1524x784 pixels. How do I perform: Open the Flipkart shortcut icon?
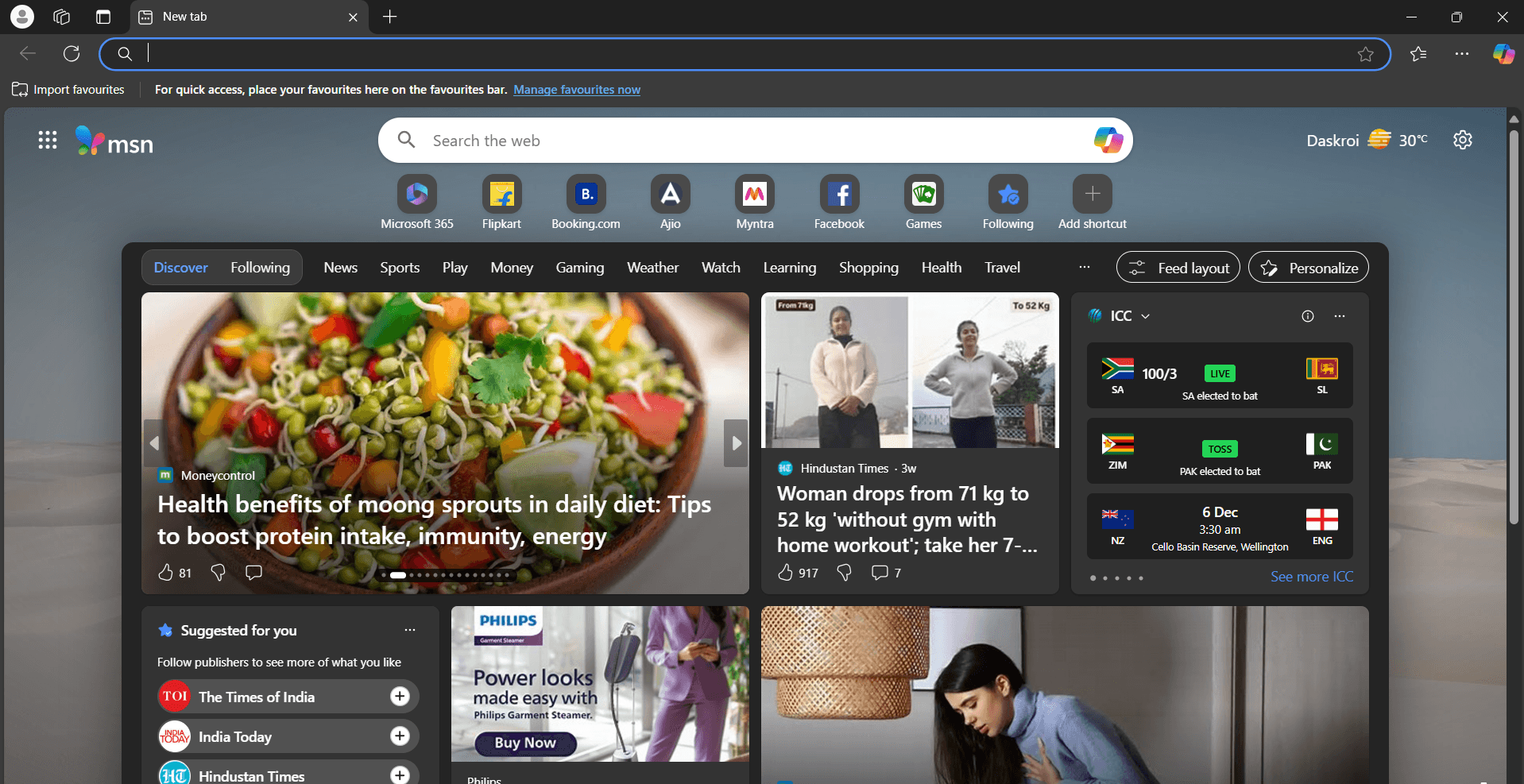[x=501, y=195]
